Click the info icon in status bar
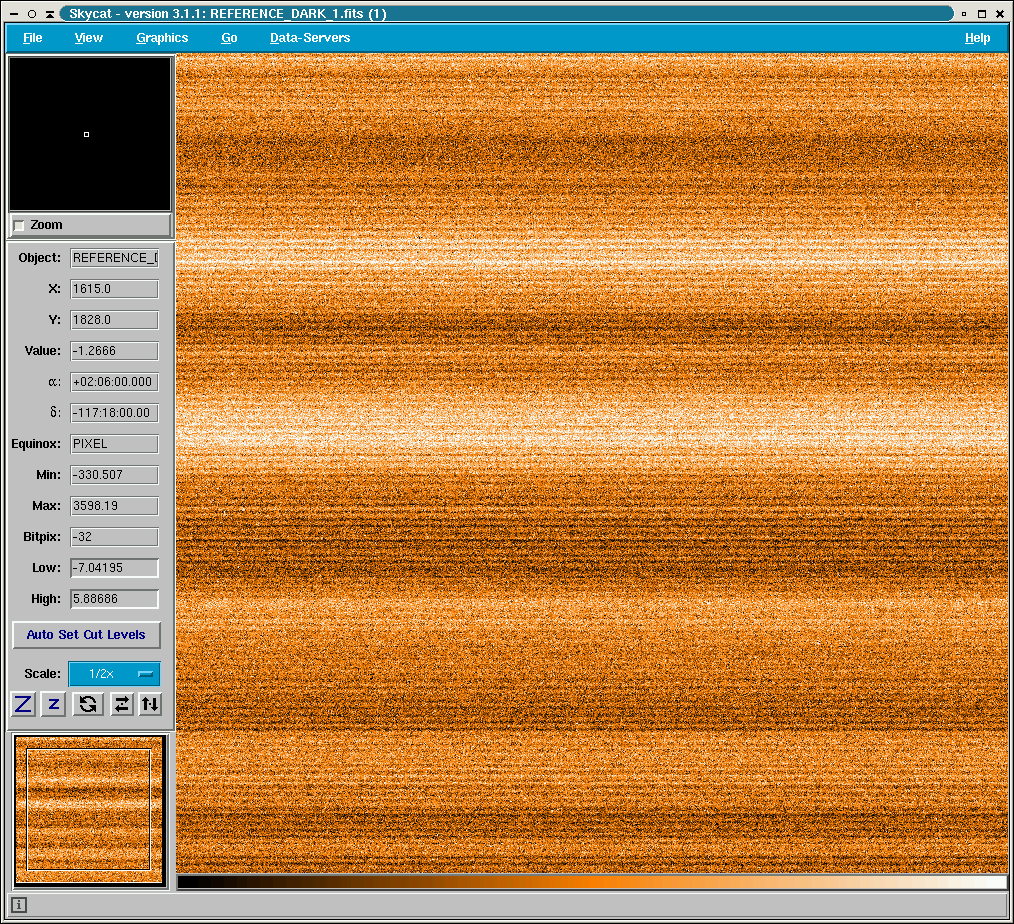Image resolution: width=1014 pixels, height=924 pixels. (19, 905)
